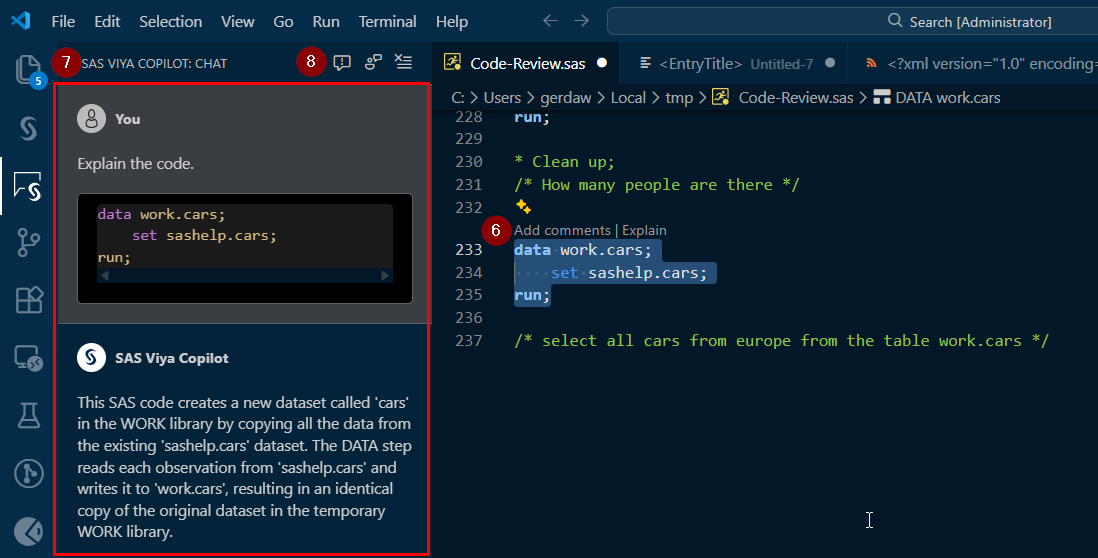Image resolution: width=1098 pixels, height=558 pixels.
Task: Click the bottom activity bar icon
Action: [29, 531]
